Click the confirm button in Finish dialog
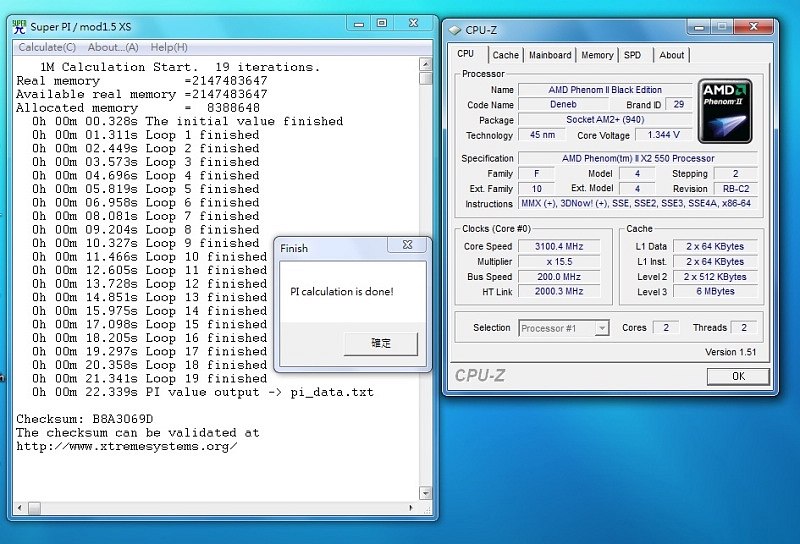The image size is (800, 544). click(381, 343)
